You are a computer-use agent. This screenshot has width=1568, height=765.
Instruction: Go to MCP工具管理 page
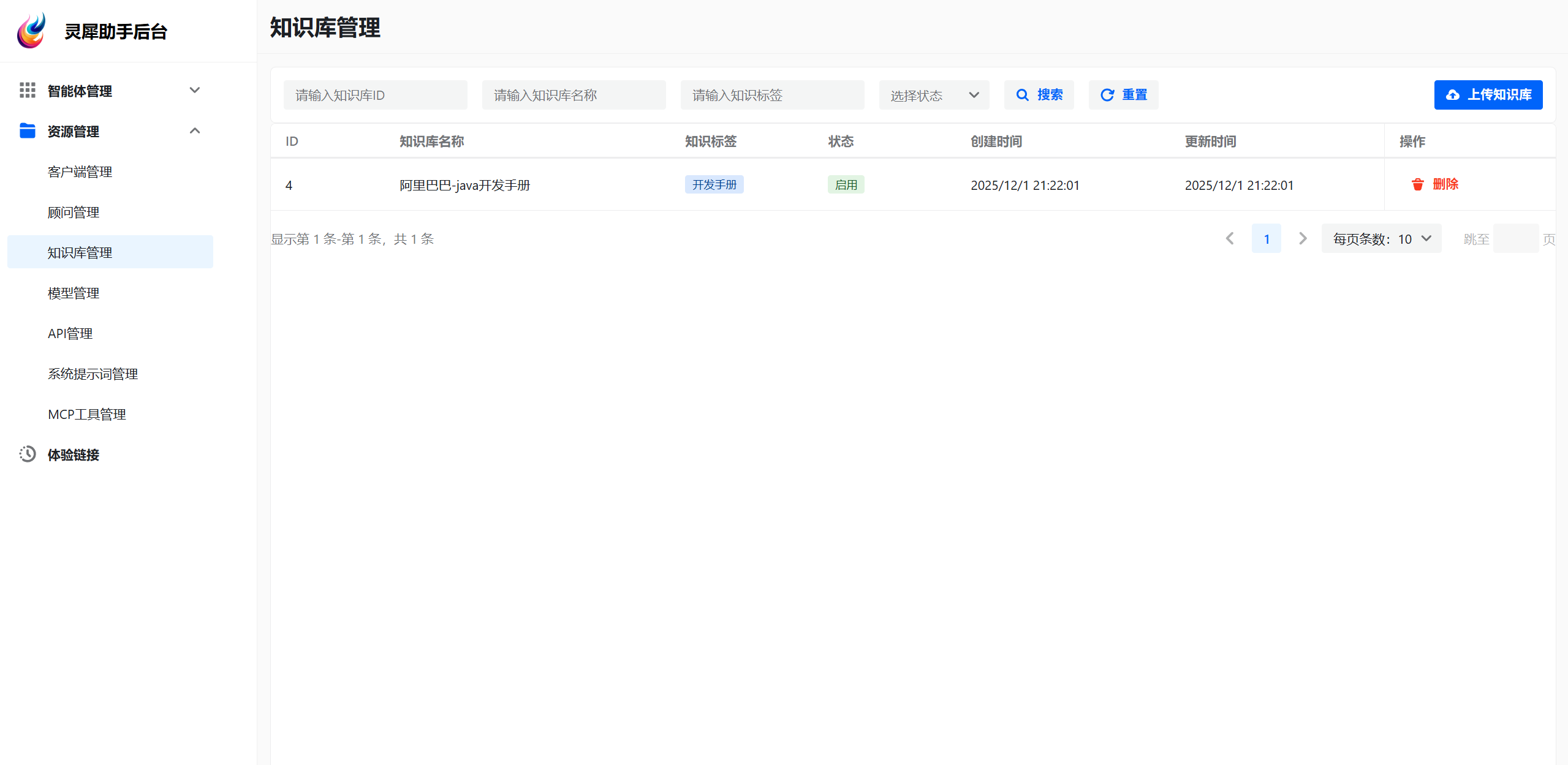coord(87,415)
